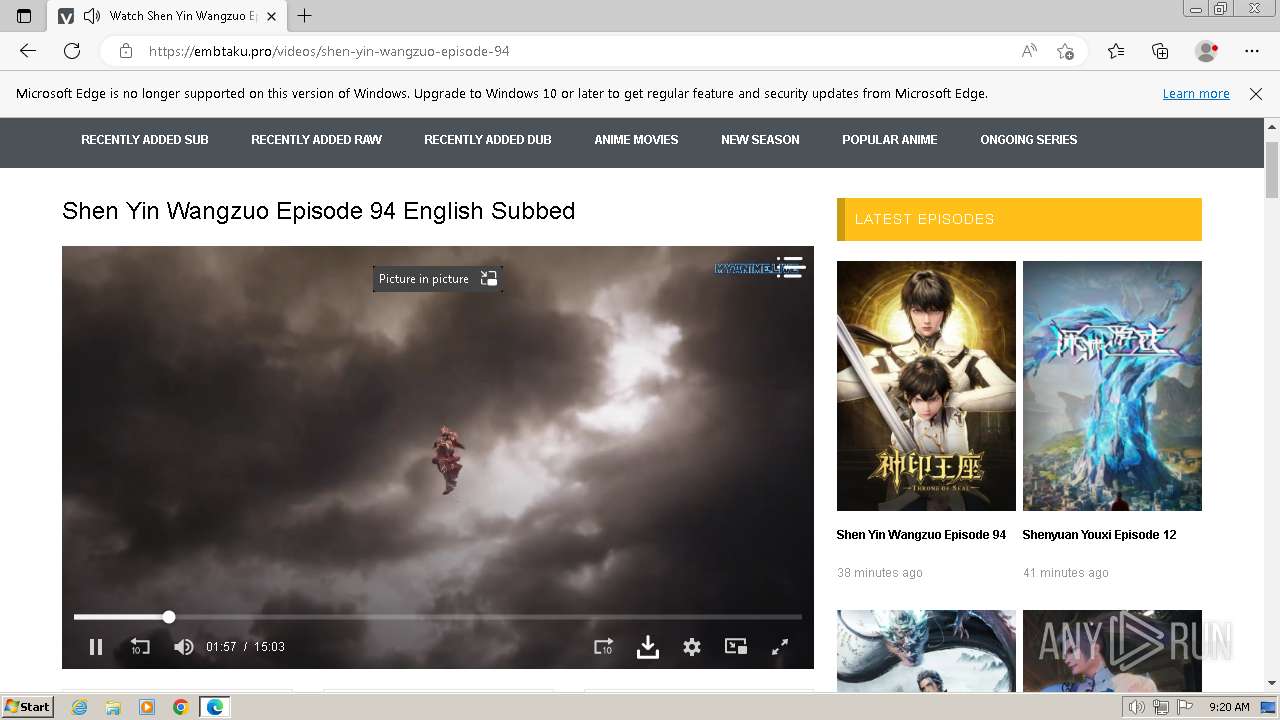Open Recently Added Raw menu
Screen dimensions: 1280x720
point(316,140)
